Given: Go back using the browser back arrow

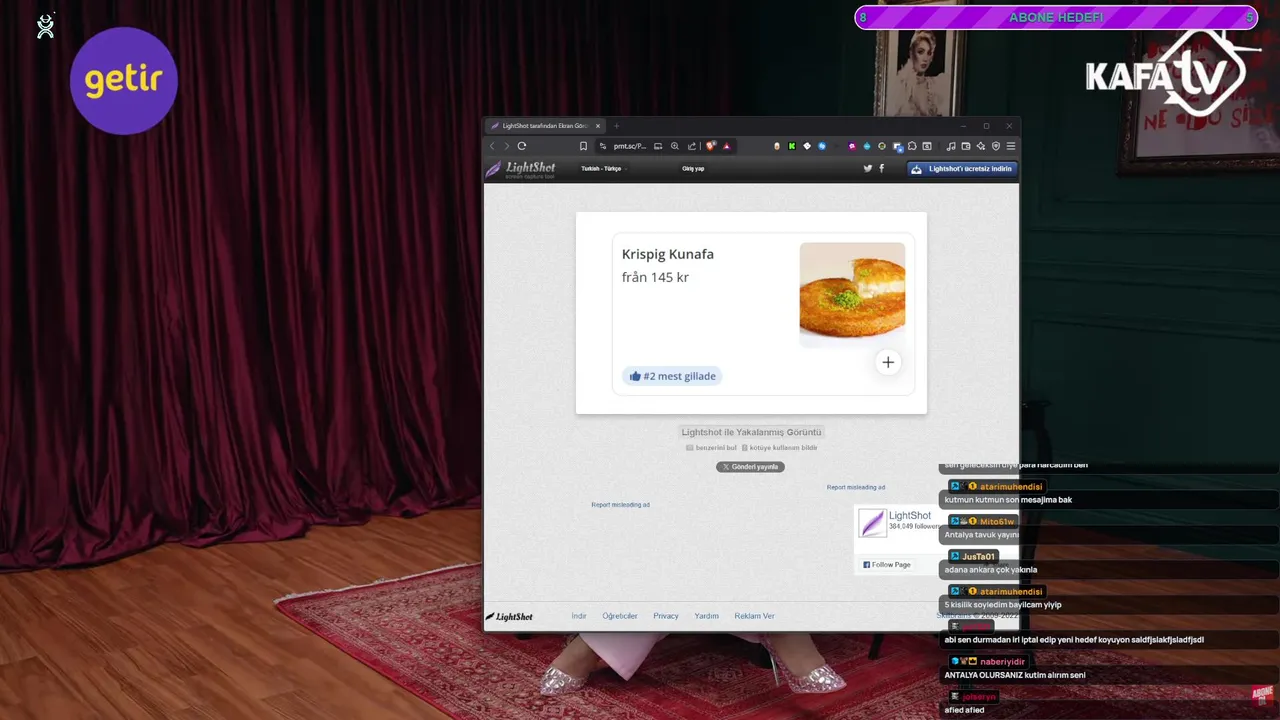Looking at the screenshot, I should 492,146.
